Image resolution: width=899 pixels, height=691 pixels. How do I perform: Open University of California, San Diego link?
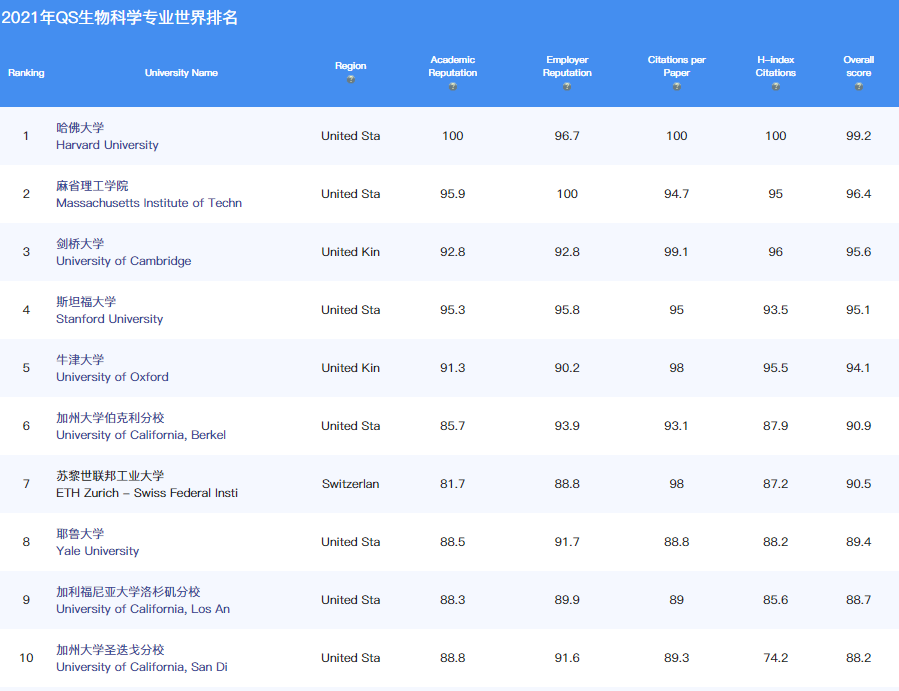pyautogui.click(x=141, y=667)
